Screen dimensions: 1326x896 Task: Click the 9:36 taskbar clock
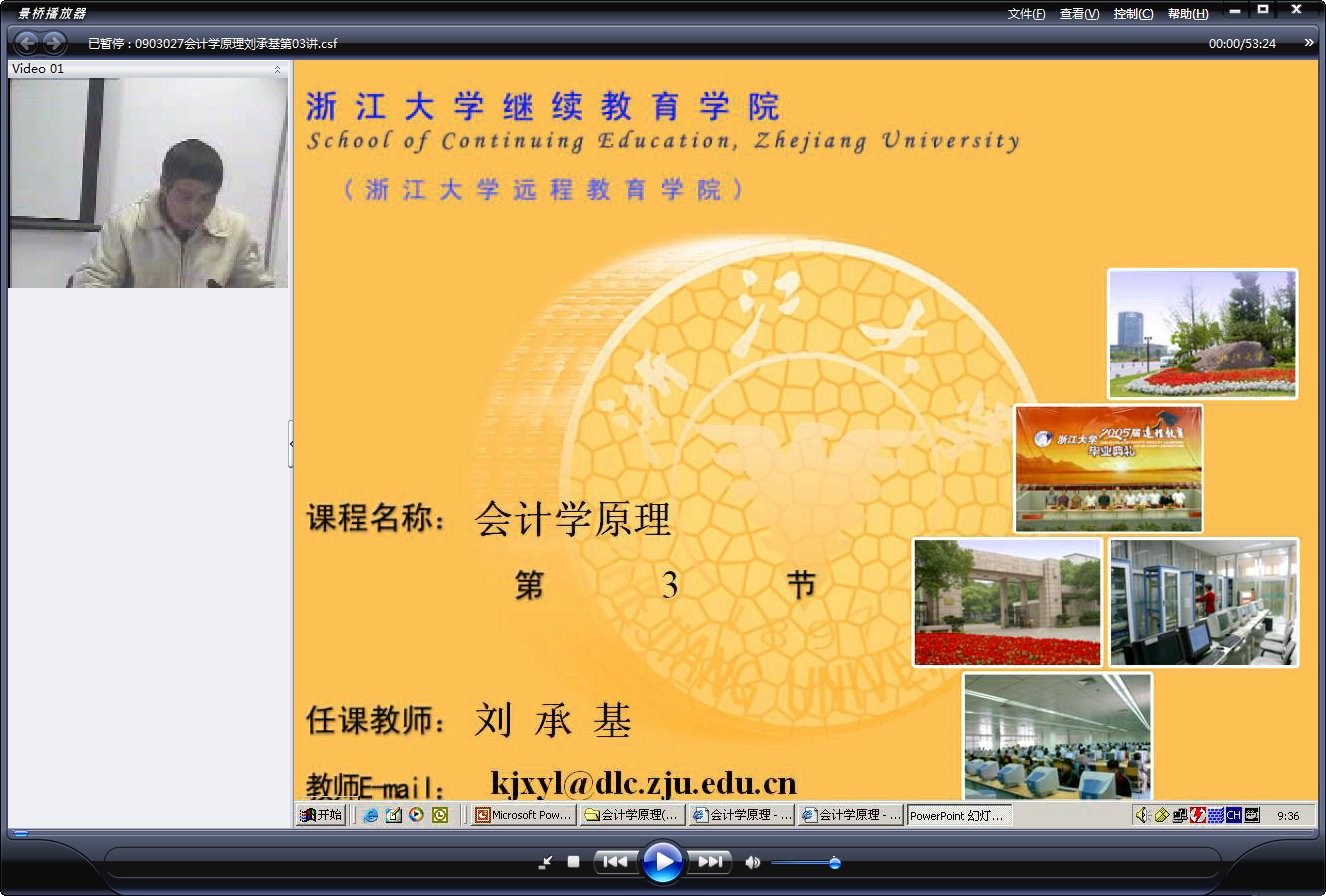[1288, 816]
